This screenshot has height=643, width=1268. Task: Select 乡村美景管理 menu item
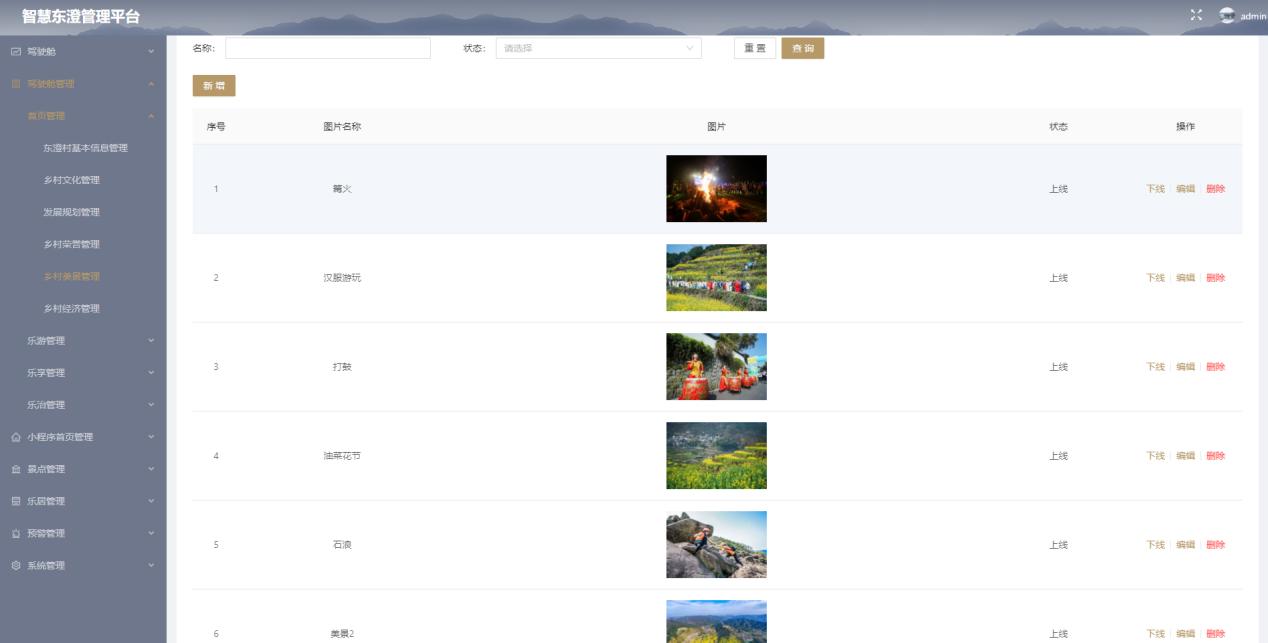coord(71,276)
